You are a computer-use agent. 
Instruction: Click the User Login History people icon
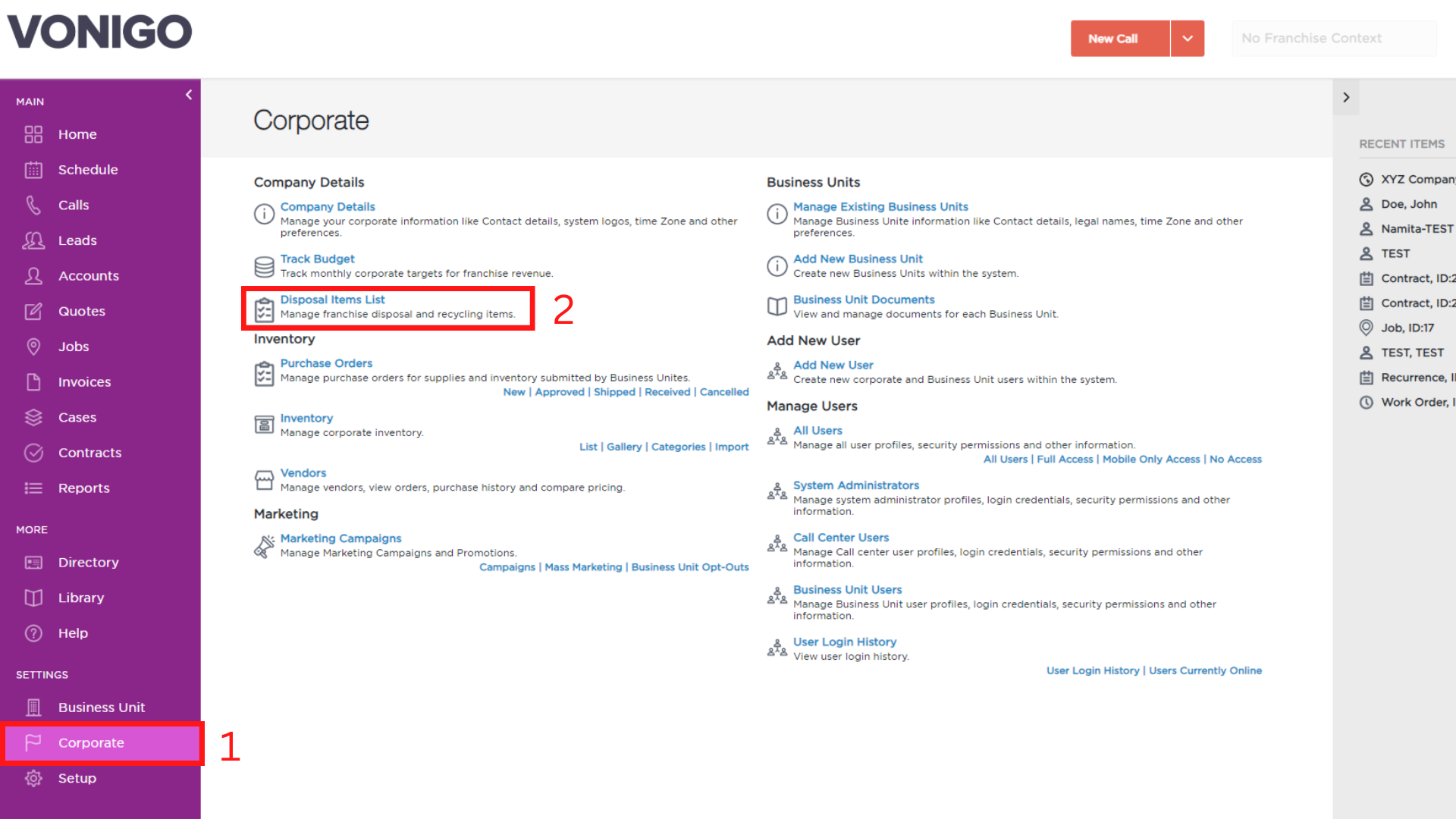tap(777, 648)
